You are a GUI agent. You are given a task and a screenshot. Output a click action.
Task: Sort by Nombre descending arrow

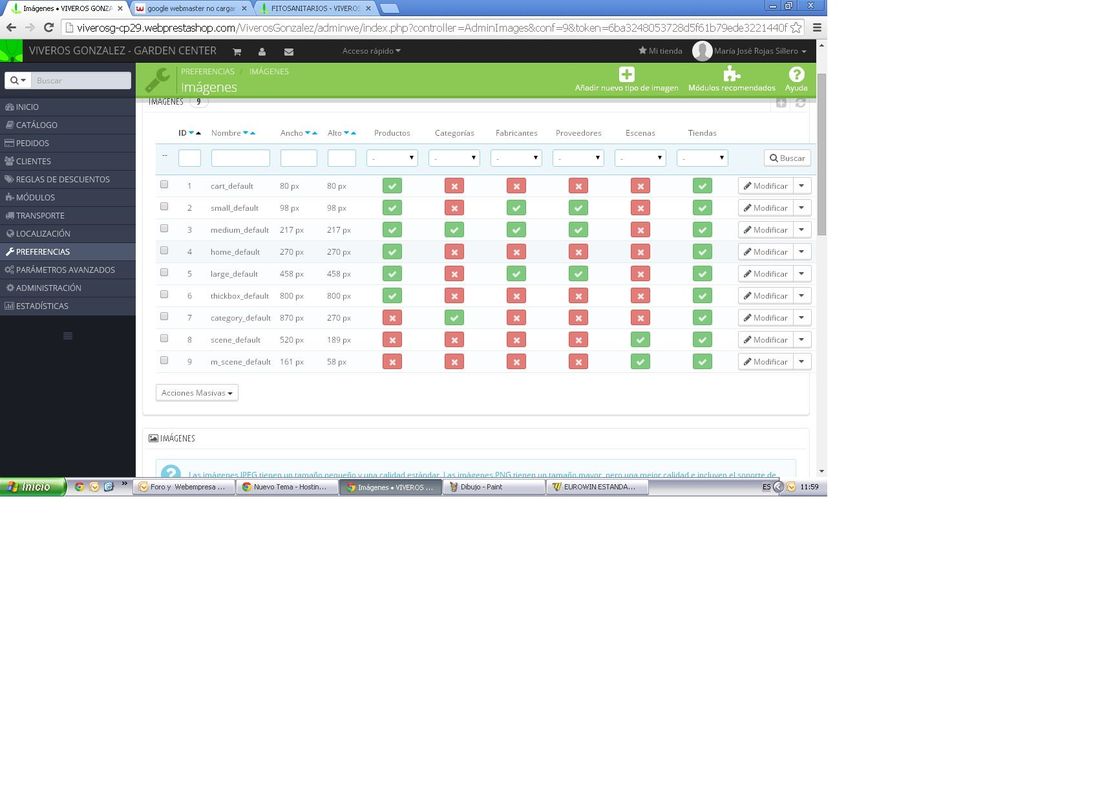tap(246, 133)
